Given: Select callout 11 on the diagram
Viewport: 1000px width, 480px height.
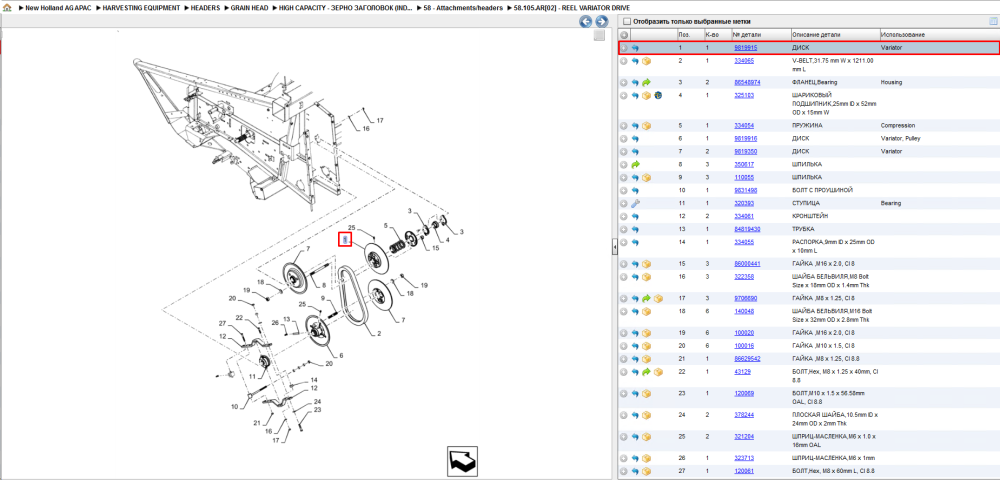Looking at the screenshot, I should pyautogui.click(x=253, y=377).
